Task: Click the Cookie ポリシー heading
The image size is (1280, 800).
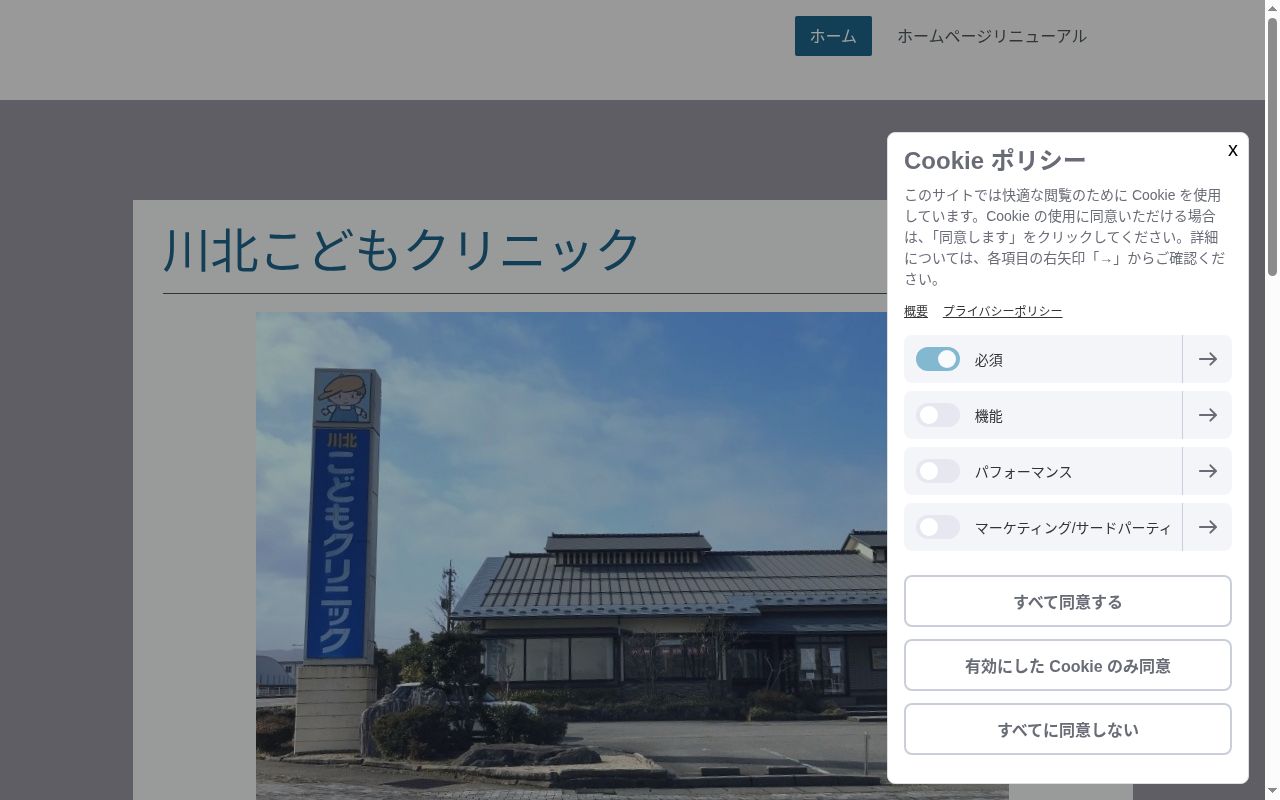Action: click(x=995, y=160)
